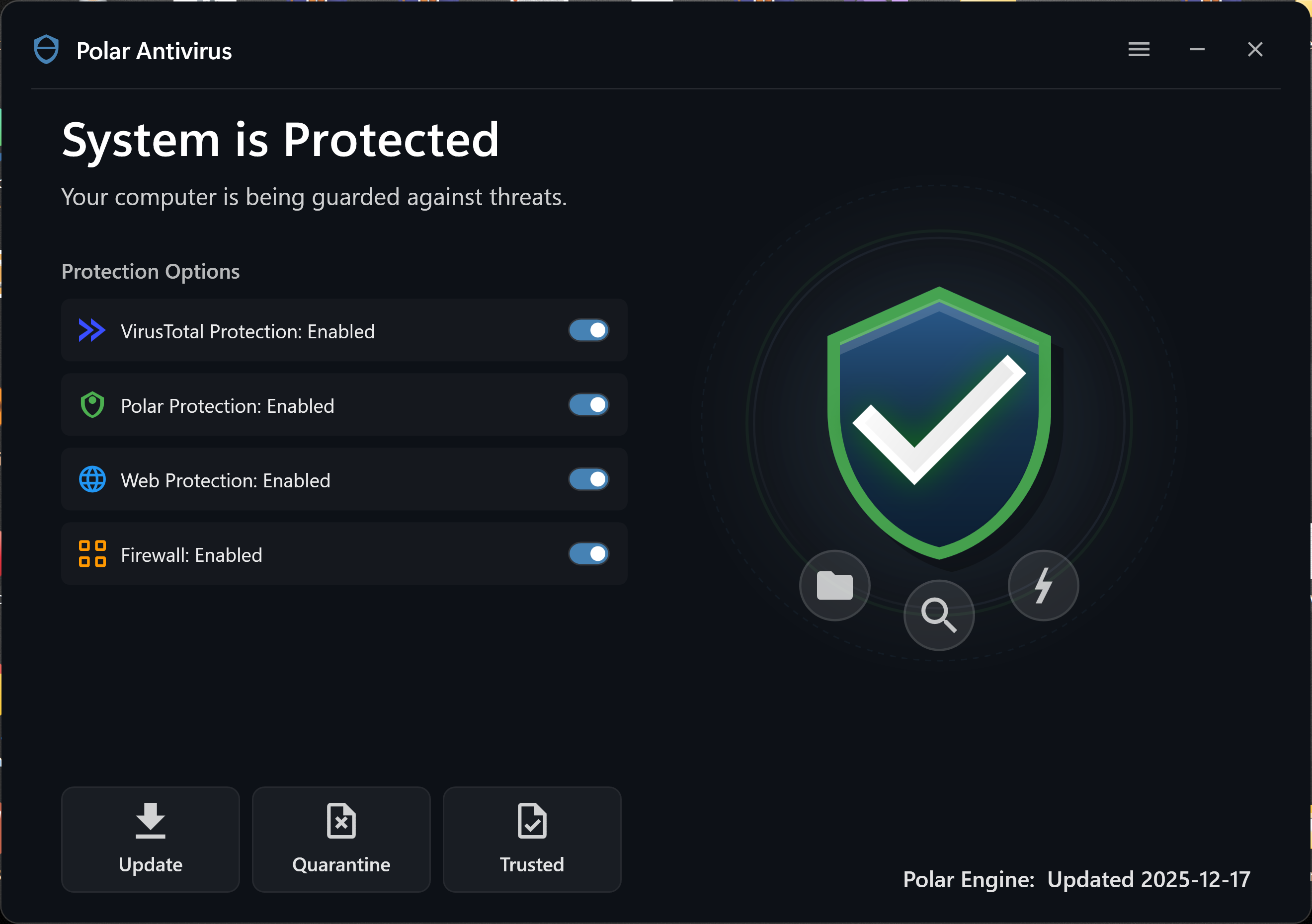Disable the VirusTotal Protection toggle
The image size is (1312, 924).
[588, 331]
